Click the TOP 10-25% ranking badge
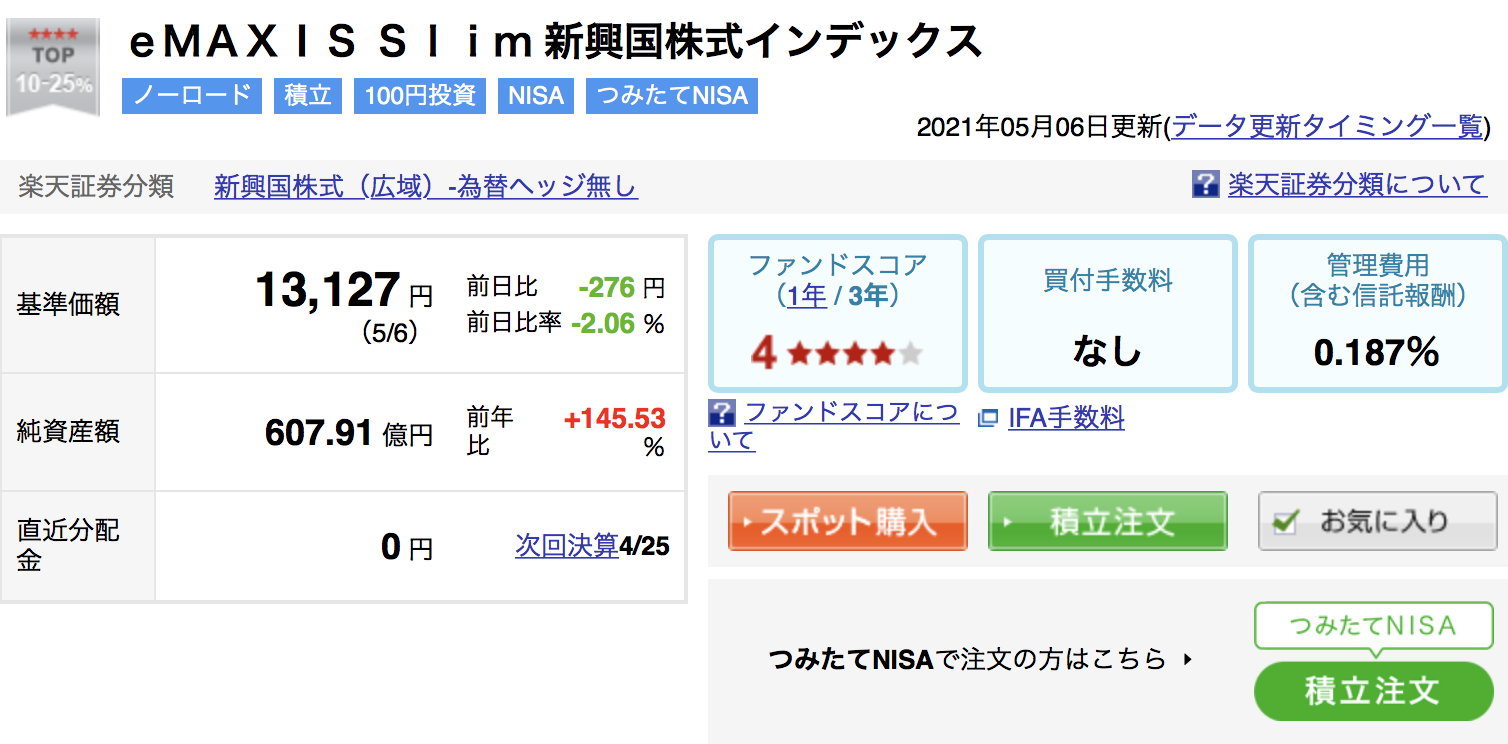Screen dimensions: 1508x744 [x=53, y=67]
